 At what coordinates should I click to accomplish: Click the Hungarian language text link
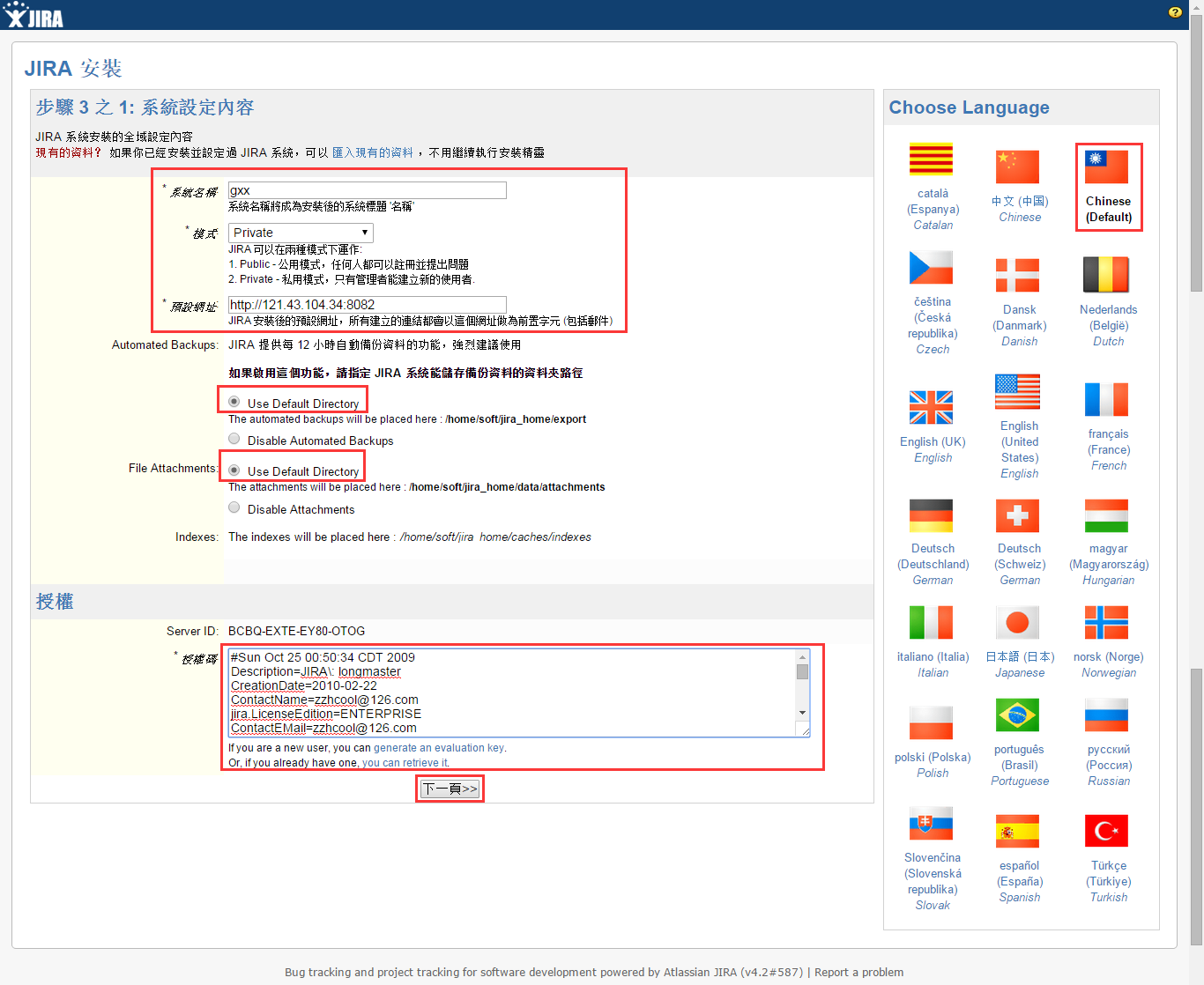(1108, 581)
